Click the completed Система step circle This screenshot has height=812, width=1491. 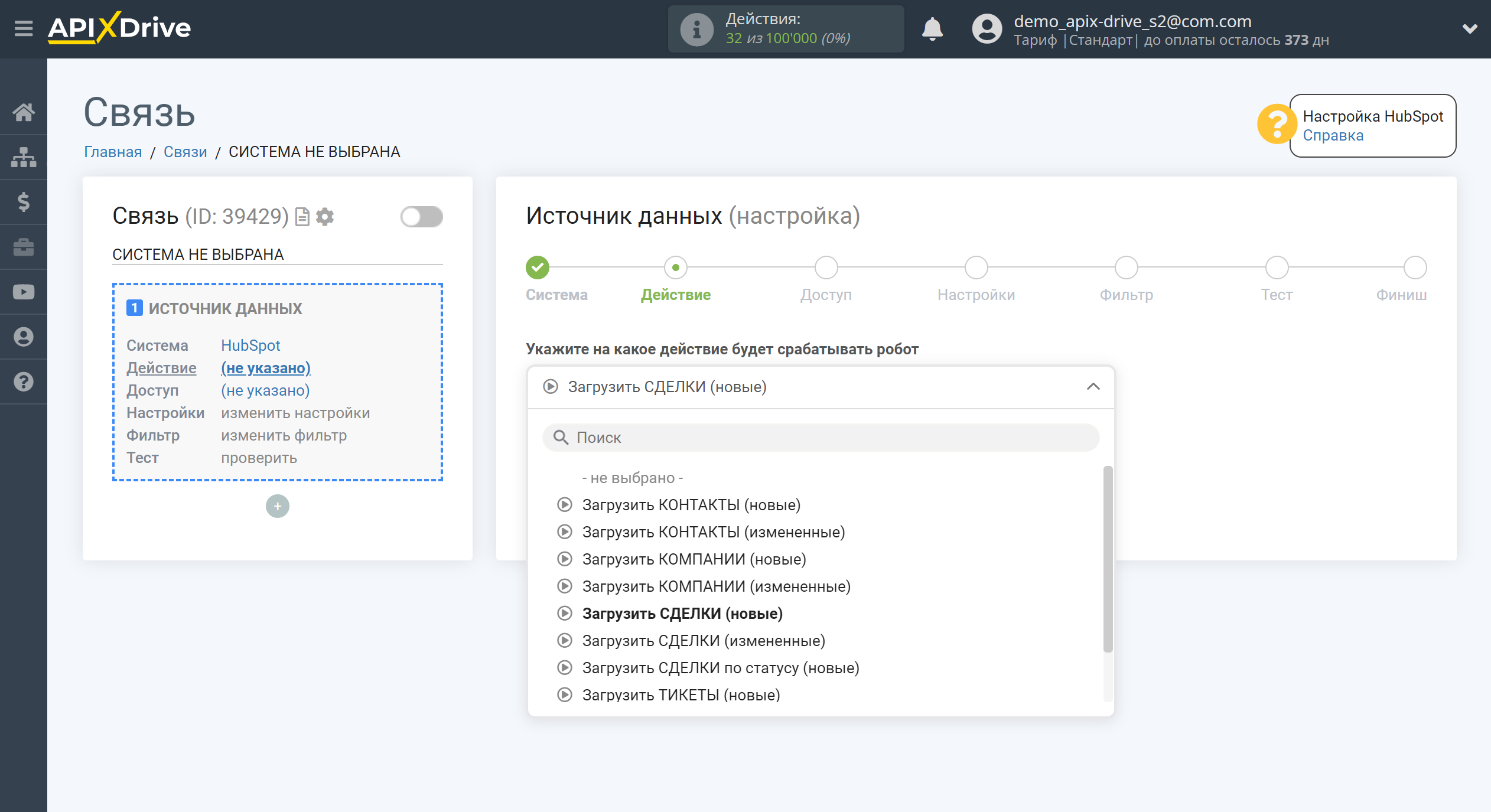(x=537, y=268)
